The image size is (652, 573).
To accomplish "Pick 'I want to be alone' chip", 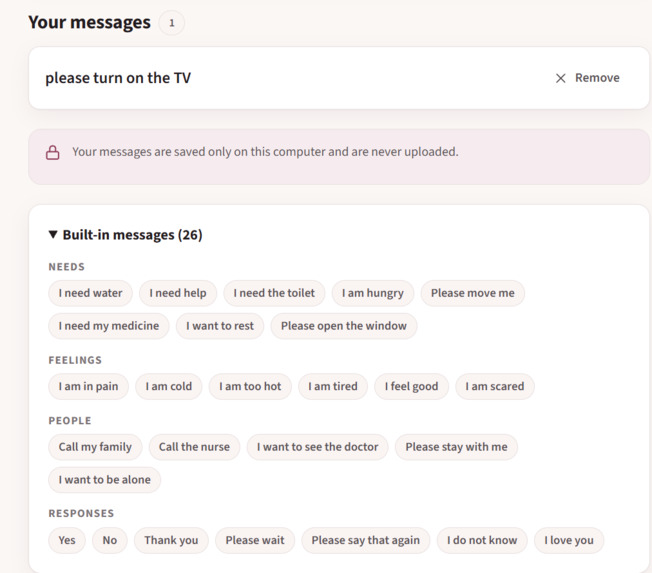I will pos(104,480).
